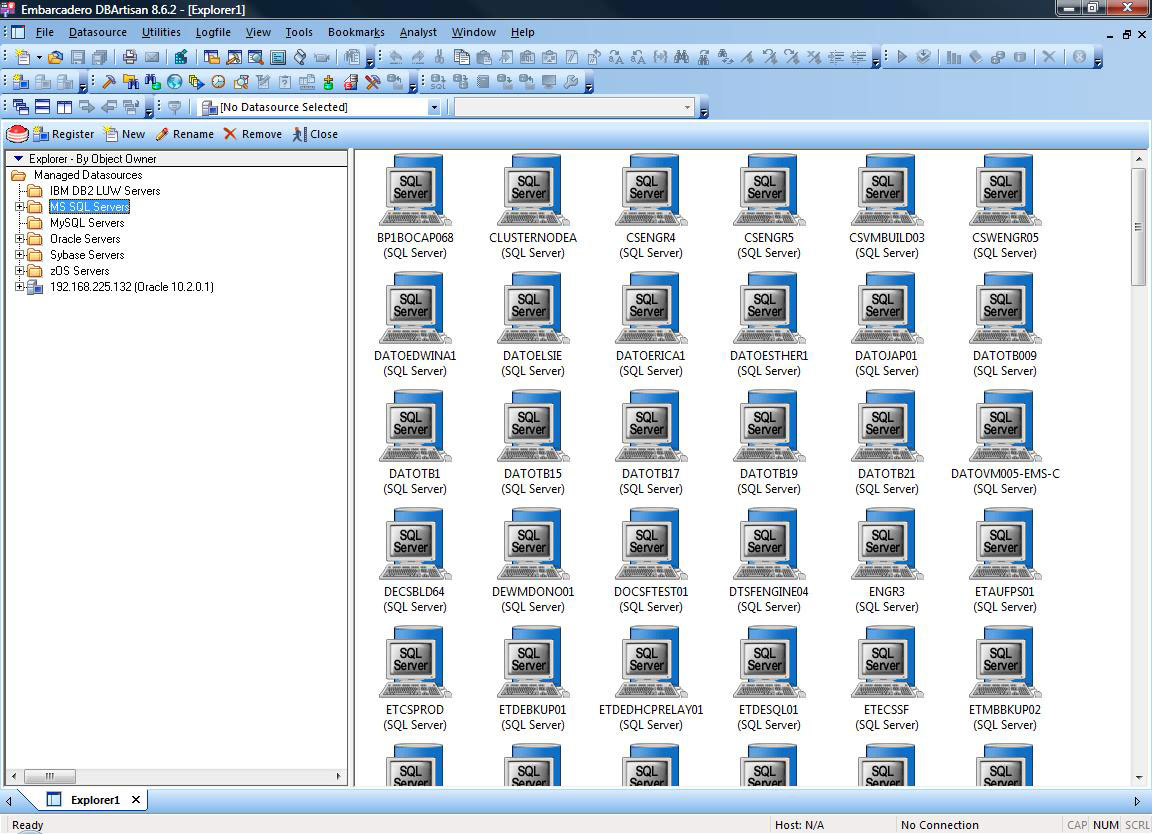1152x834 pixels.
Task: Click the Remove button
Action: tap(253, 134)
